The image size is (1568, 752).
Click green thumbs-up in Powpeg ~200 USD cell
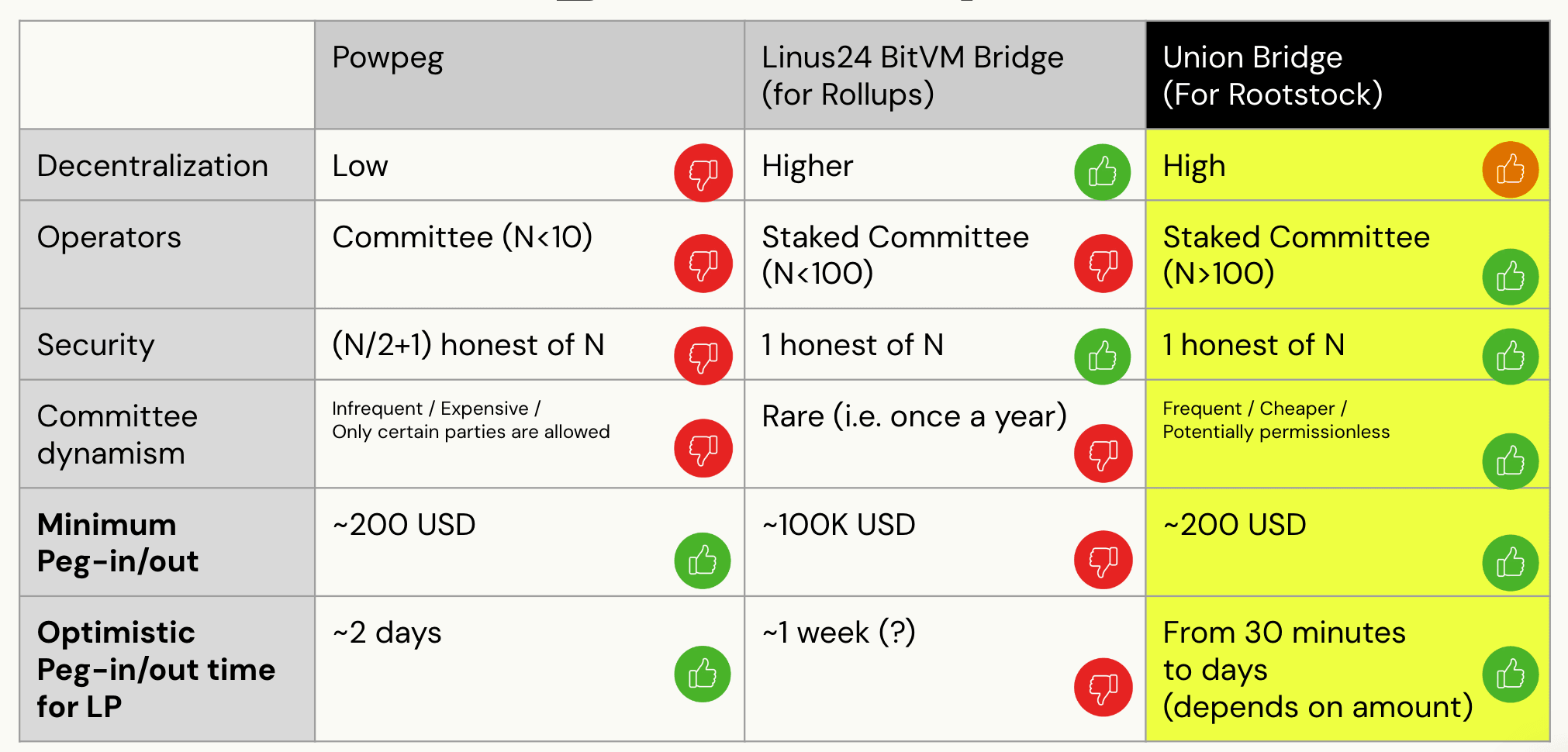click(x=703, y=561)
